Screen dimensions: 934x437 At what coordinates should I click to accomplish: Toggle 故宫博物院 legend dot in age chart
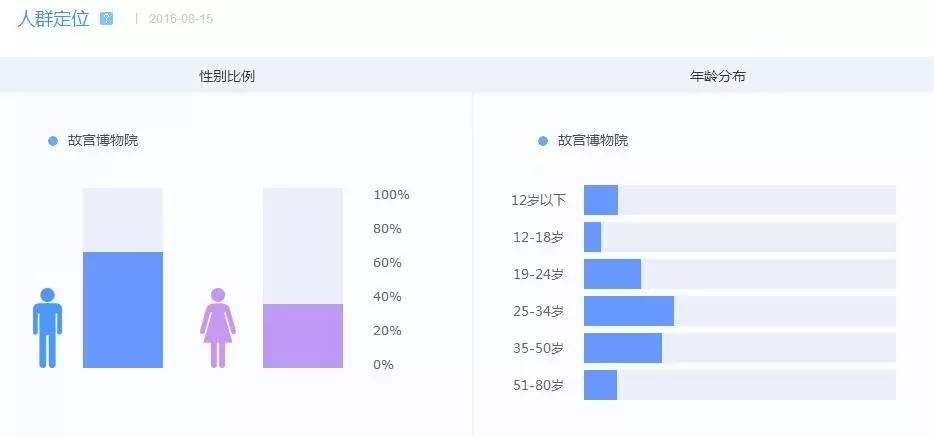click(543, 141)
